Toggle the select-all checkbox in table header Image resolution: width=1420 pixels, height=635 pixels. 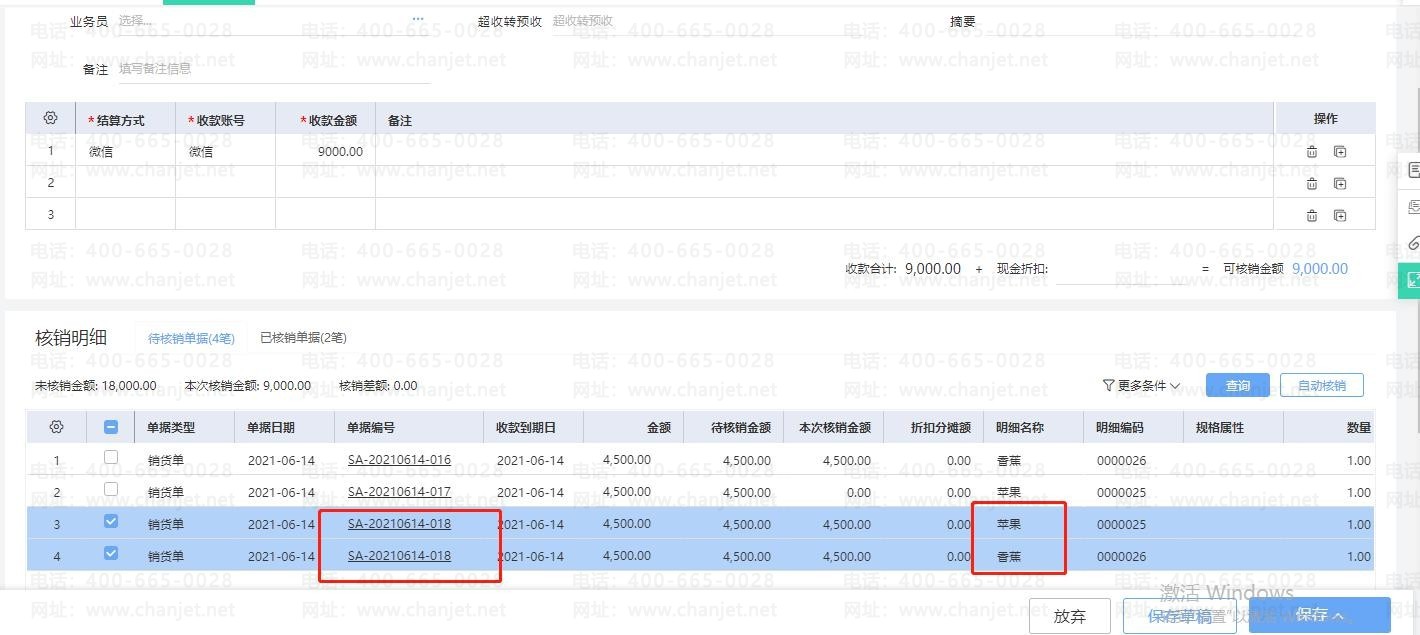tap(111, 427)
